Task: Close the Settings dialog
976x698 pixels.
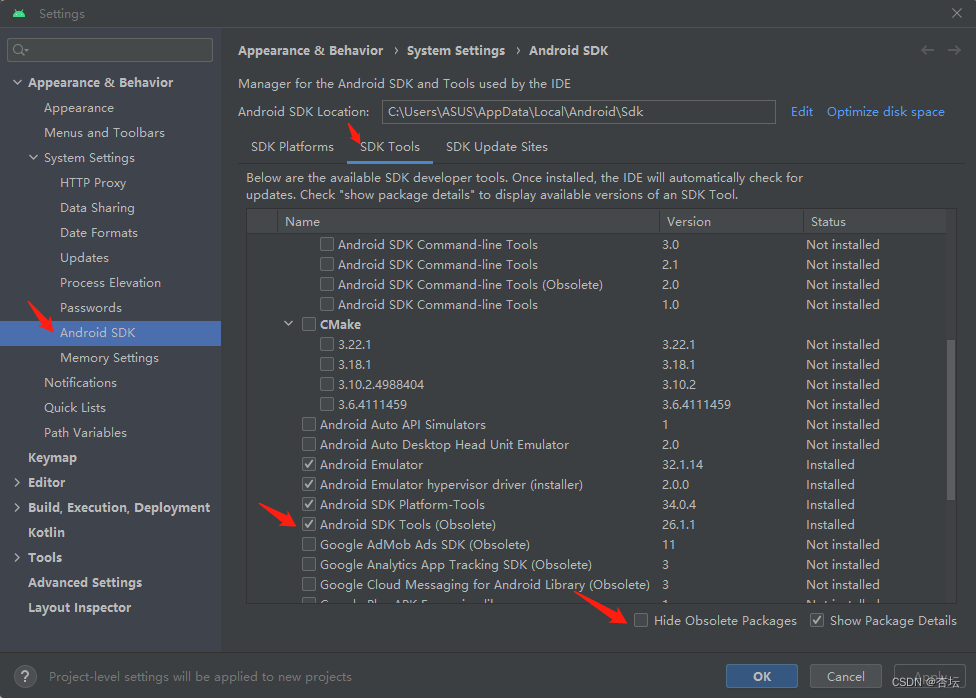Action: (957, 13)
